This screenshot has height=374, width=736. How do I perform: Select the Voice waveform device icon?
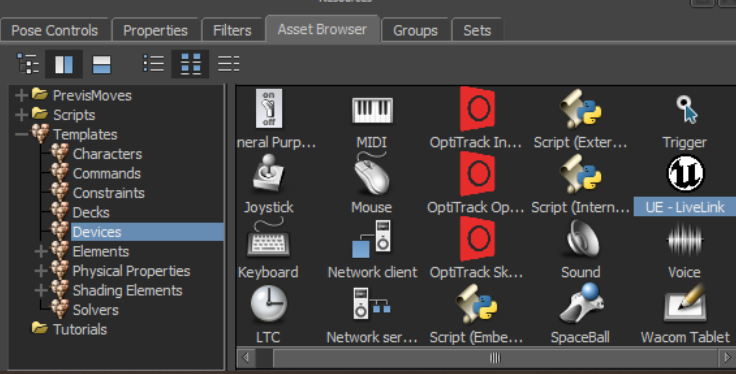(x=685, y=240)
